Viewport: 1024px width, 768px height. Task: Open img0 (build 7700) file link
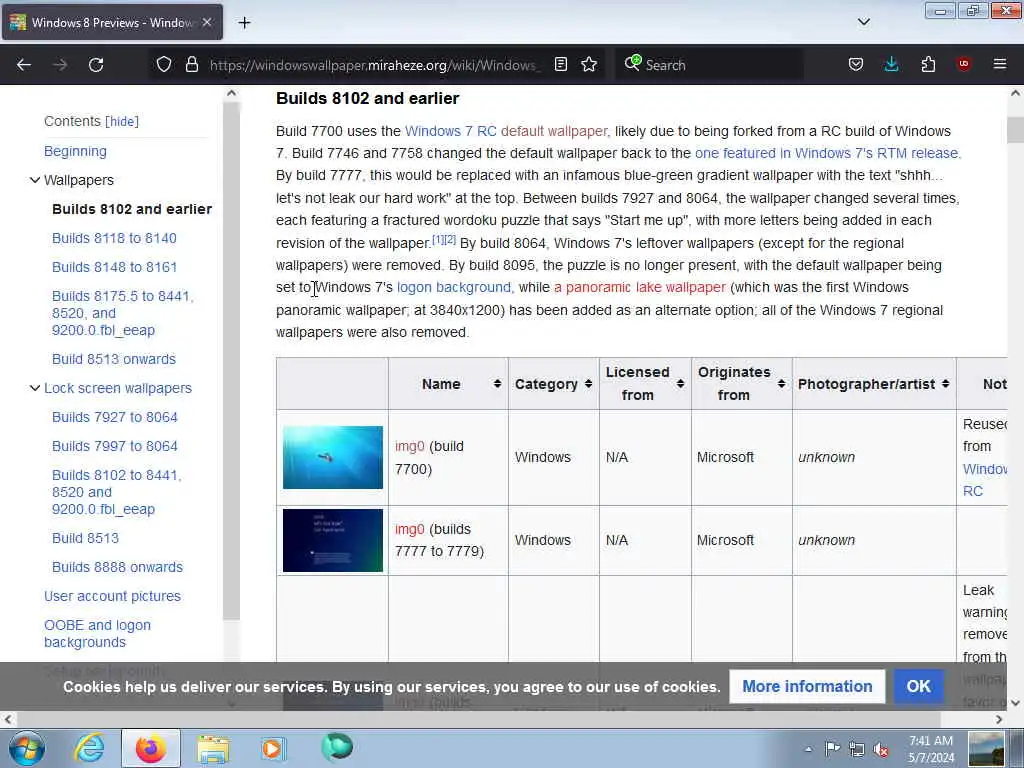(x=409, y=447)
